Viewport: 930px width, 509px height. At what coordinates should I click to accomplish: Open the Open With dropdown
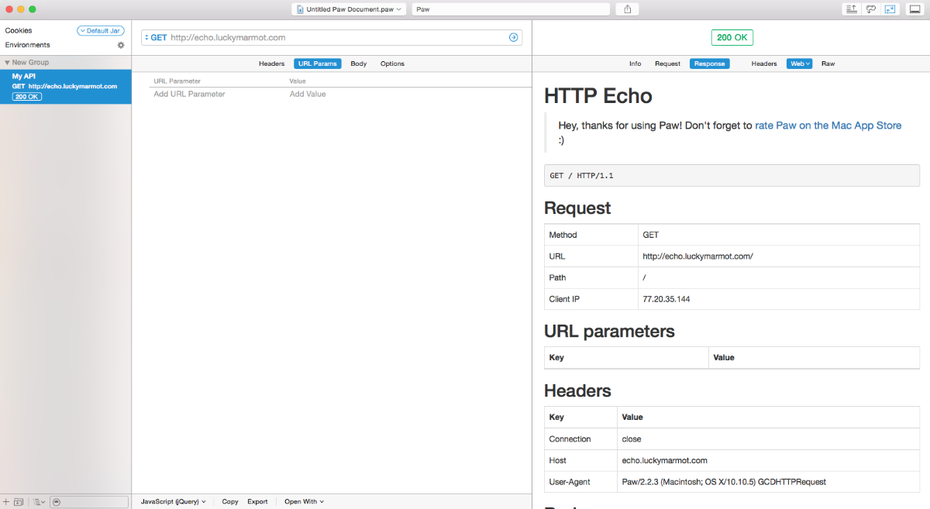tap(304, 501)
